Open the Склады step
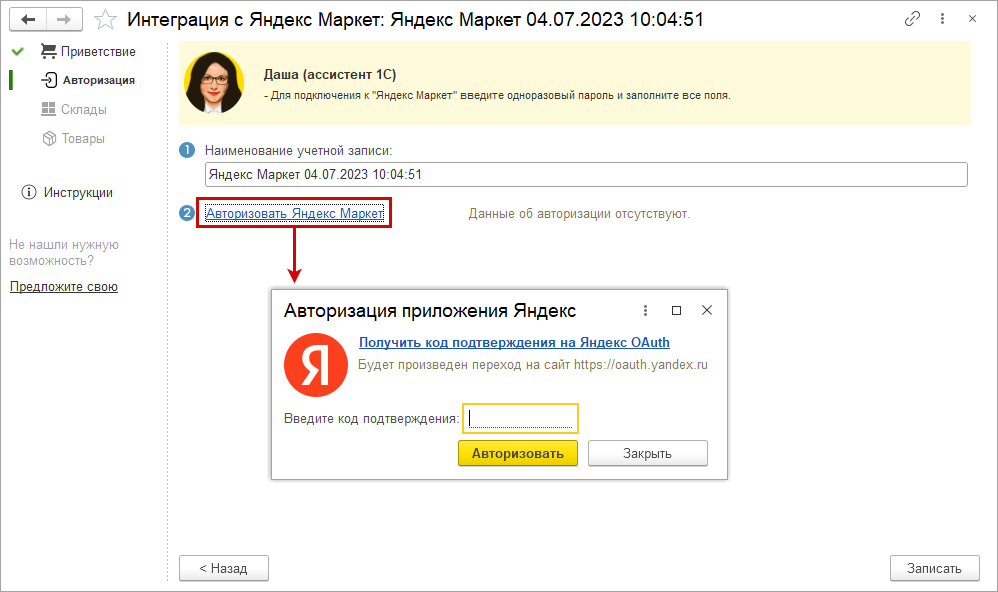Viewport: 998px width, 592px height. coord(83,109)
